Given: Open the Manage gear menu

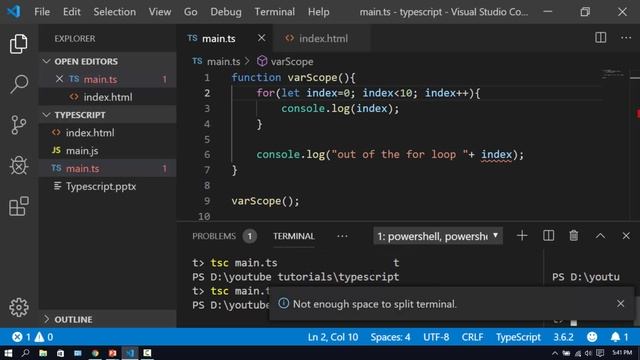Looking at the screenshot, I should coord(19,307).
